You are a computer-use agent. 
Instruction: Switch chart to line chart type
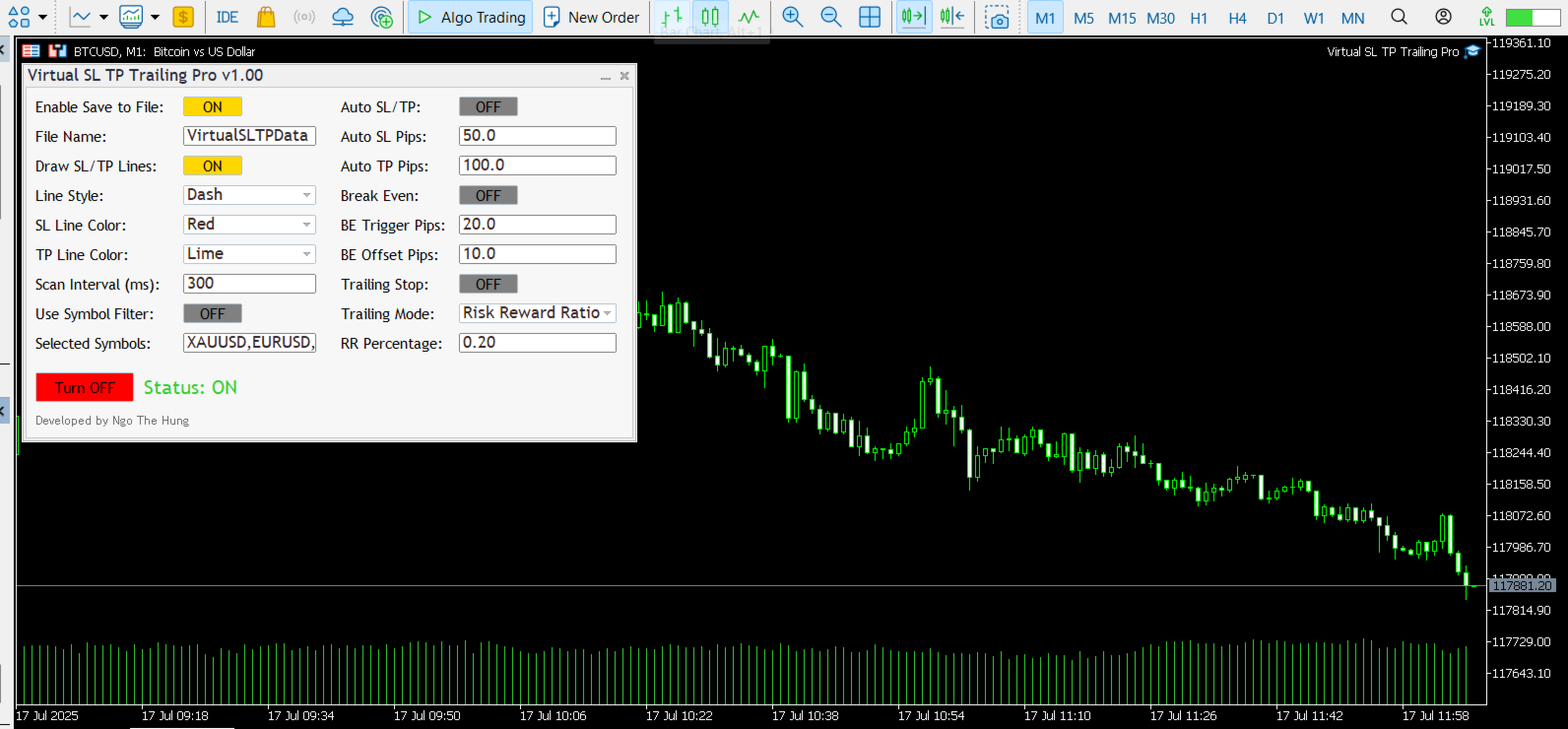click(x=750, y=17)
